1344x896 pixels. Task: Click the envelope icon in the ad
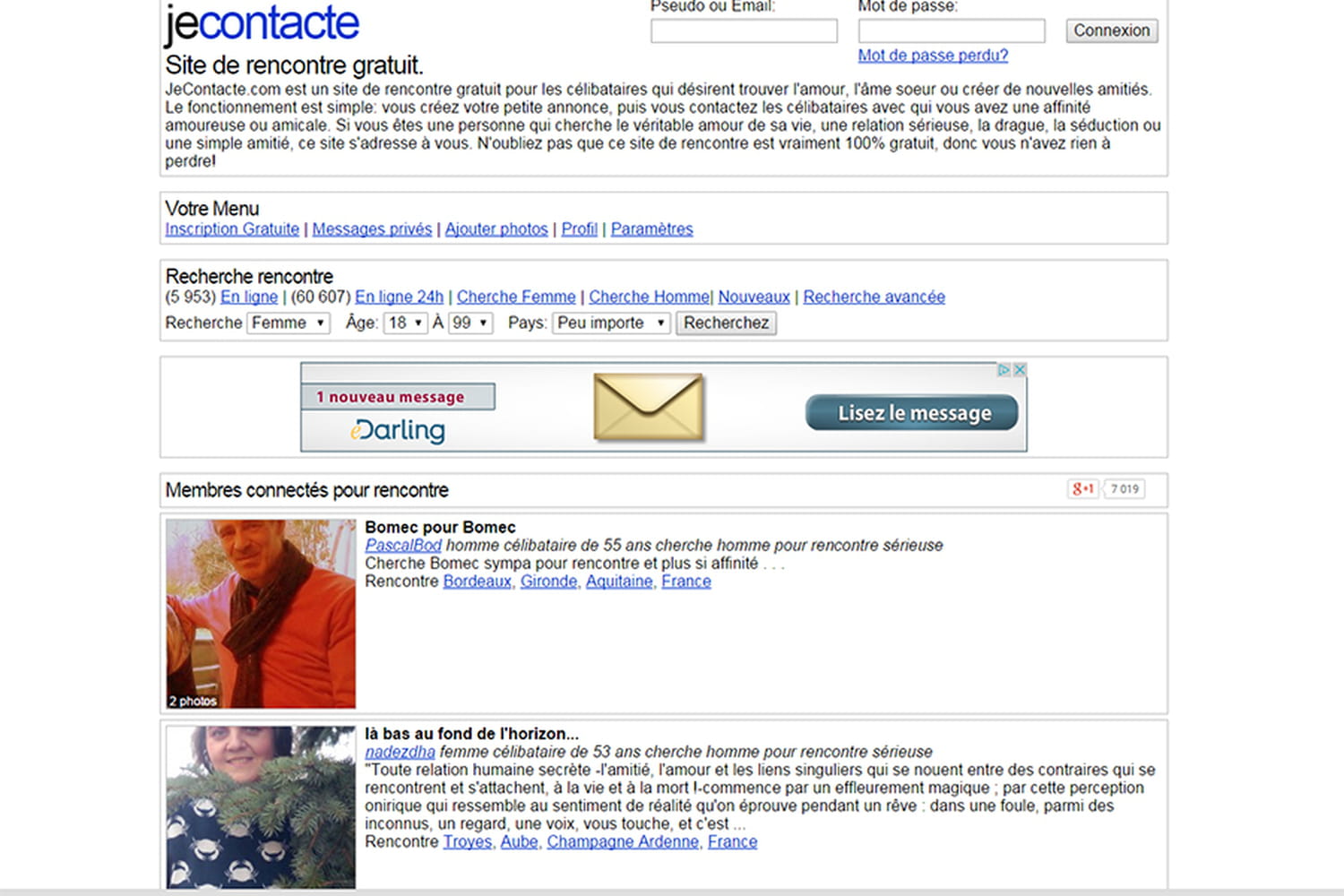click(x=649, y=409)
